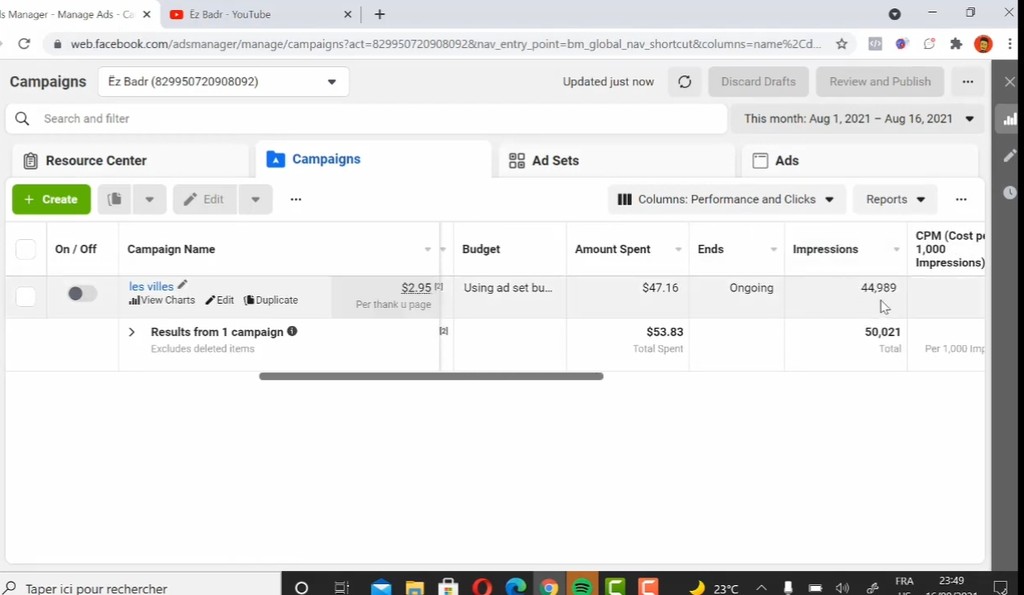Open Mail app from the taskbar
This screenshot has height=595, width=1024.
click(381, 587)
